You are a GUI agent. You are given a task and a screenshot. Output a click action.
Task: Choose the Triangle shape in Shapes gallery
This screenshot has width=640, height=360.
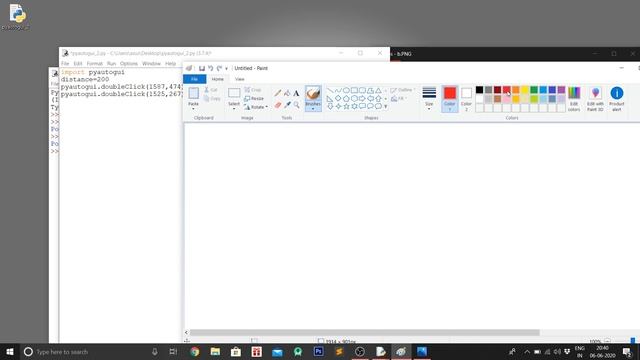click(x=378, y=90)
